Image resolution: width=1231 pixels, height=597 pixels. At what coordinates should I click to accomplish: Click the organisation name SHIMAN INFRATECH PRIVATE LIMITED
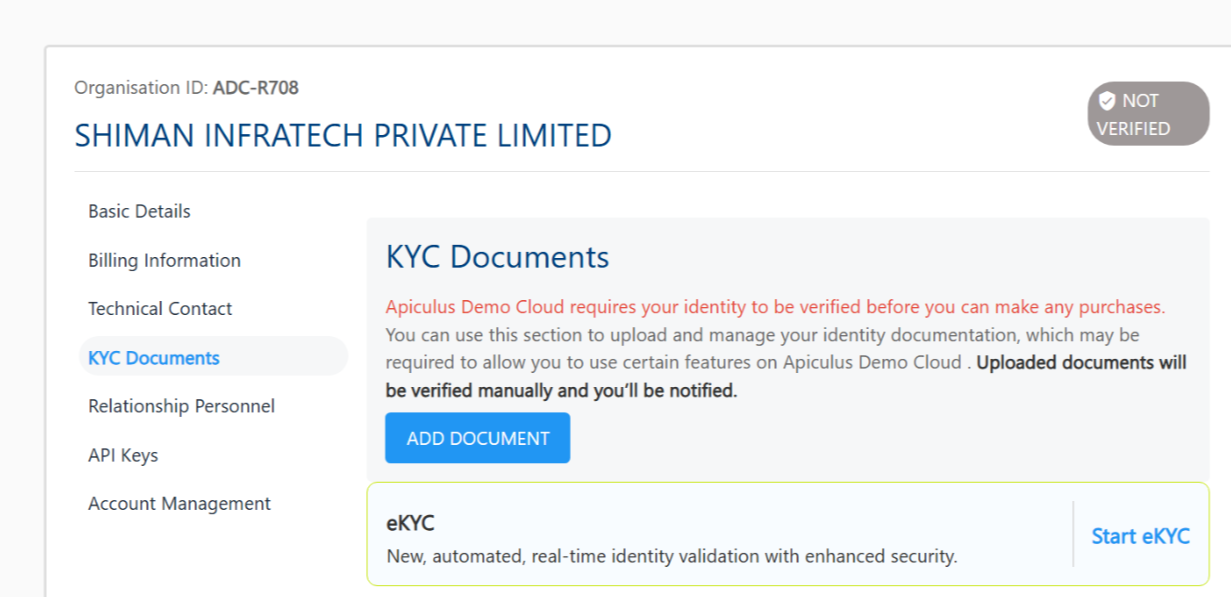[x=342, y=135]
